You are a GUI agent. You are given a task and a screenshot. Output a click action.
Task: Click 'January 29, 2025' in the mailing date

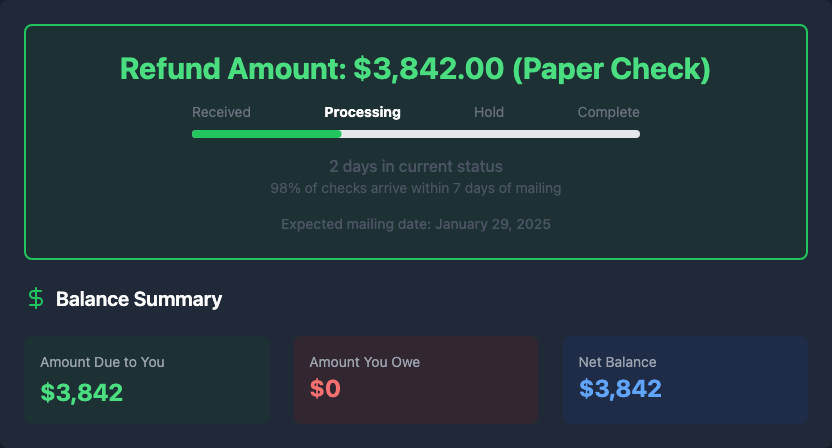(491, 224)
